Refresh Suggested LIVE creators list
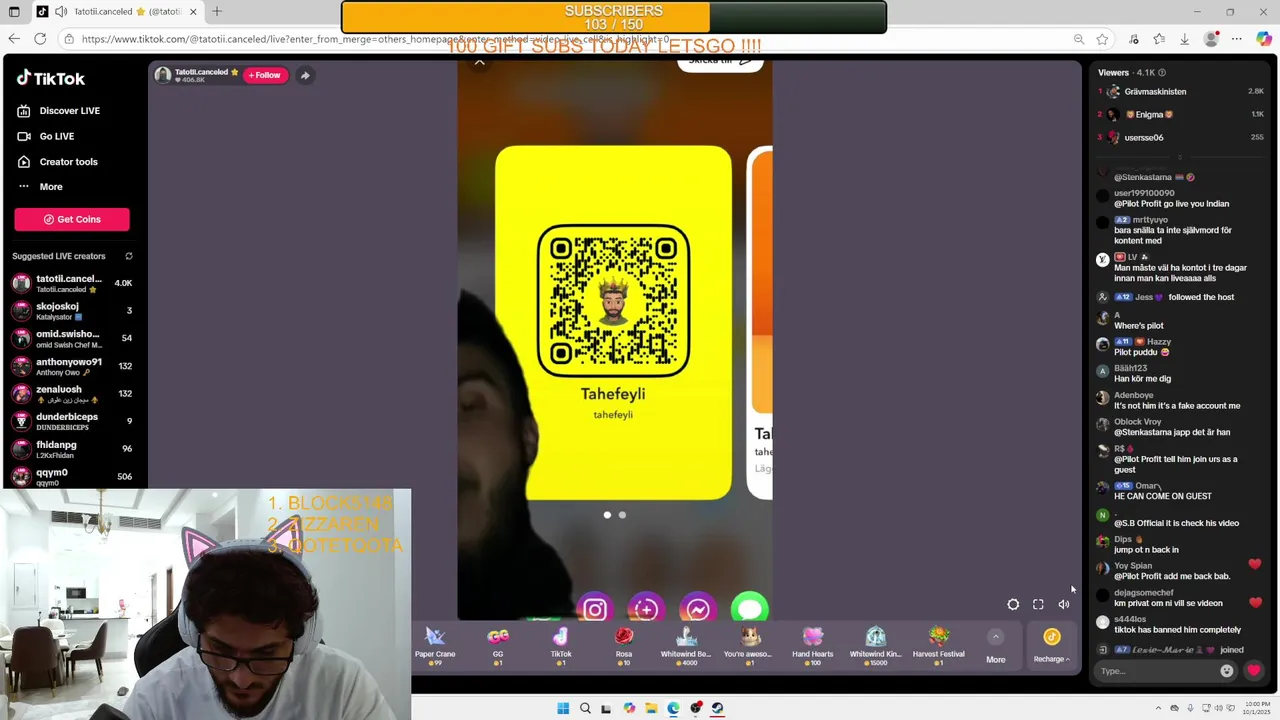Screen dimensions: 1280x720 (x=128, y=256)
